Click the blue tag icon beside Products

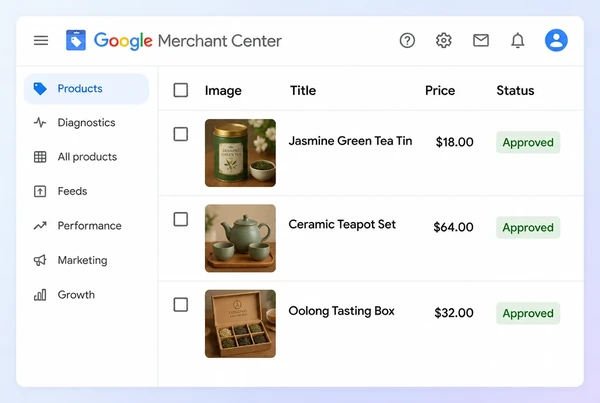coord(40,89)
